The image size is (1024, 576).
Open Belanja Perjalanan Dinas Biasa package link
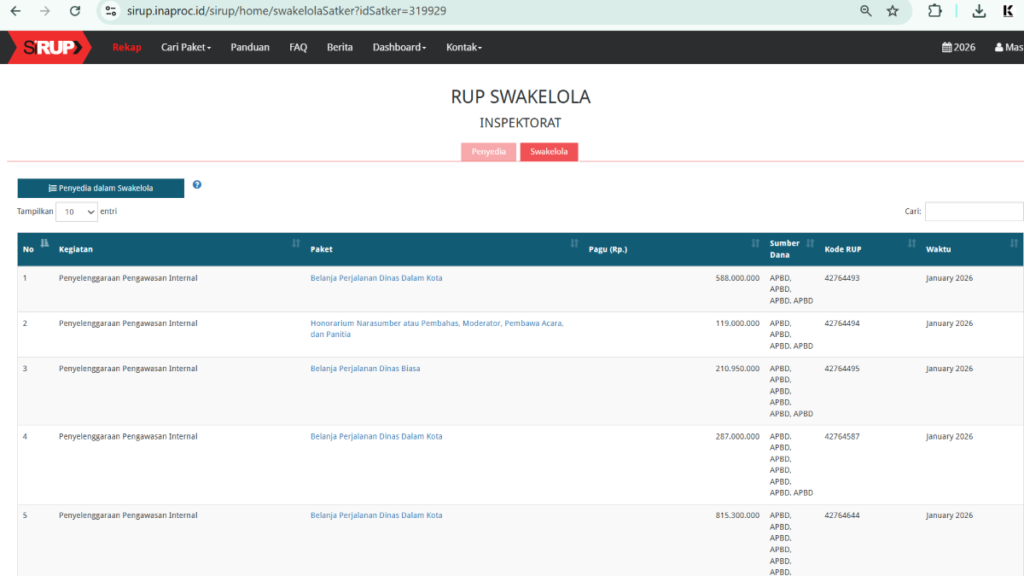[365, 369]
